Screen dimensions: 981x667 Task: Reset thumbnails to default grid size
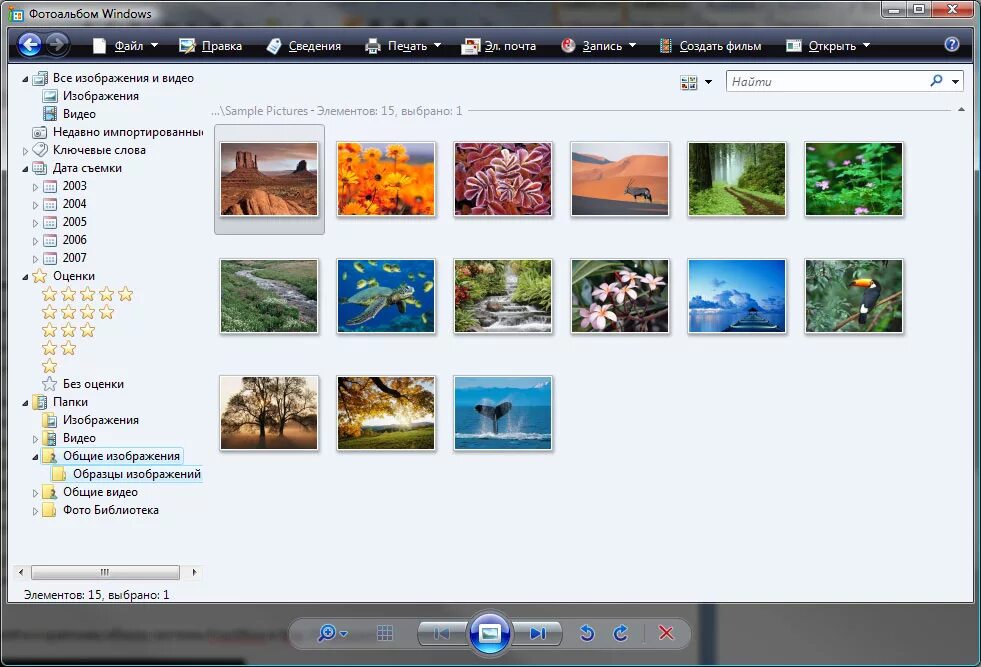coord(385,633)
